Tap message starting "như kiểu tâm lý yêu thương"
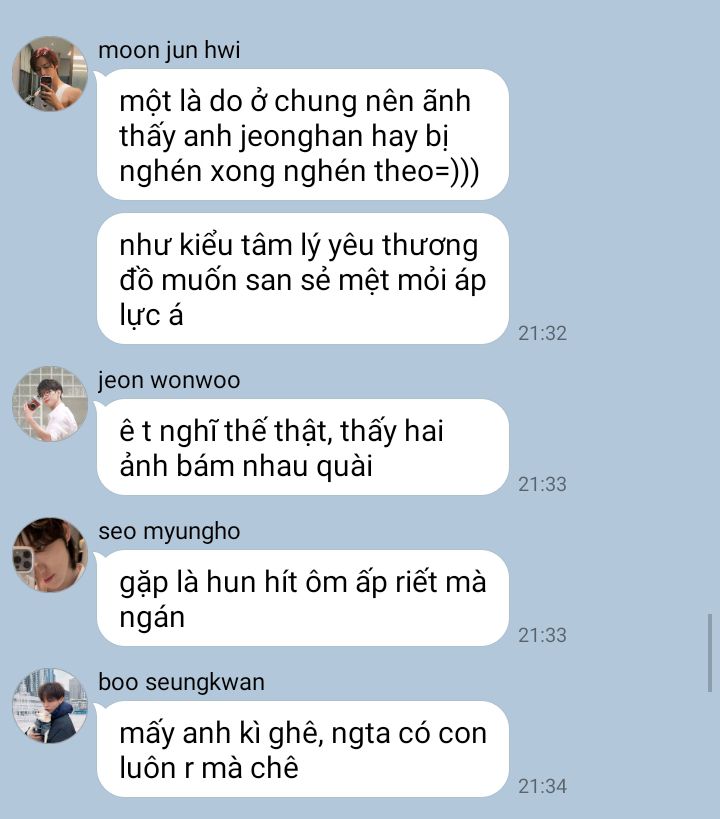The width and height of the screenshot is (720, 819). click(x=303, y=279)
